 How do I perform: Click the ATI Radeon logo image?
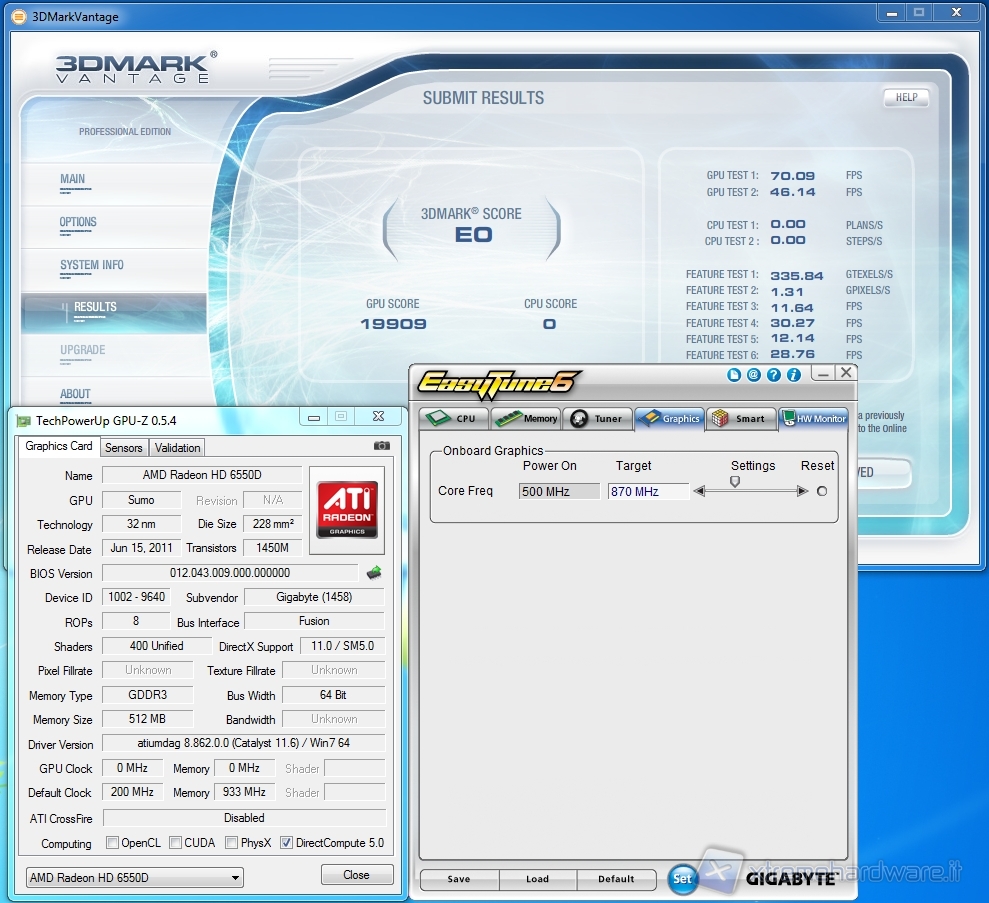pyautogui.click(x=346, y=510)
